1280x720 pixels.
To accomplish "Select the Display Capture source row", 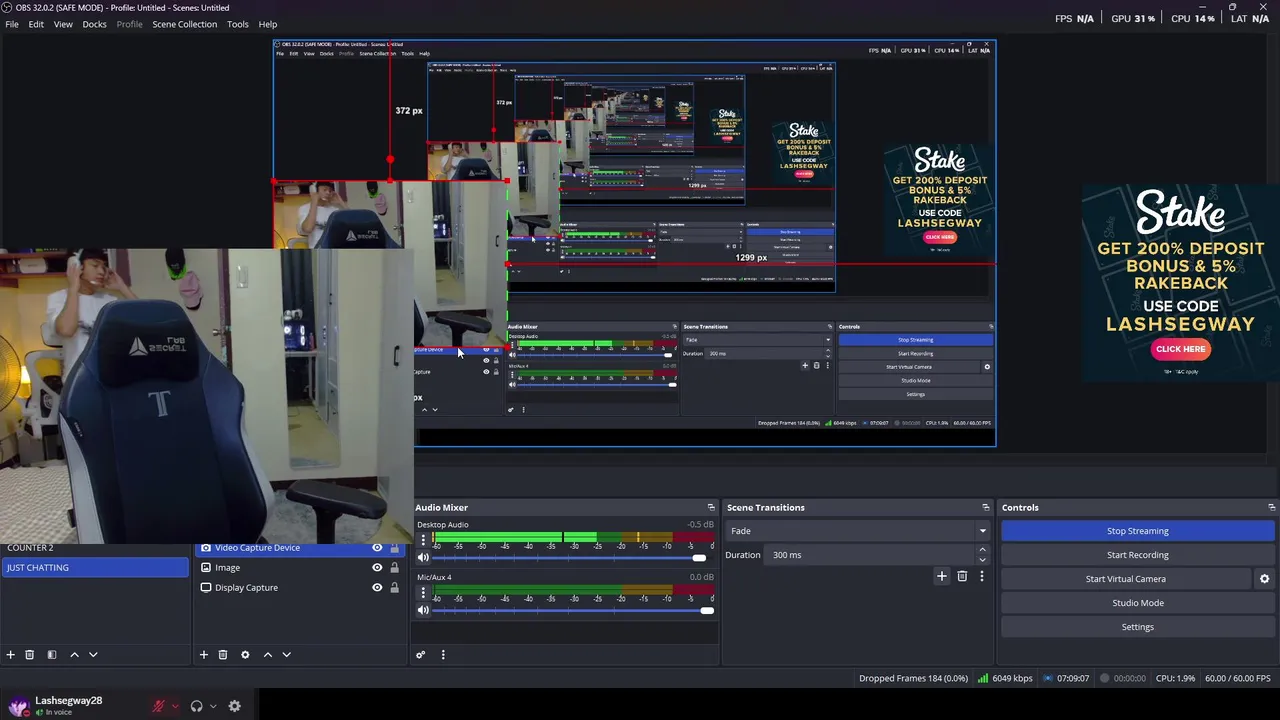I will (x=300, y=588).
